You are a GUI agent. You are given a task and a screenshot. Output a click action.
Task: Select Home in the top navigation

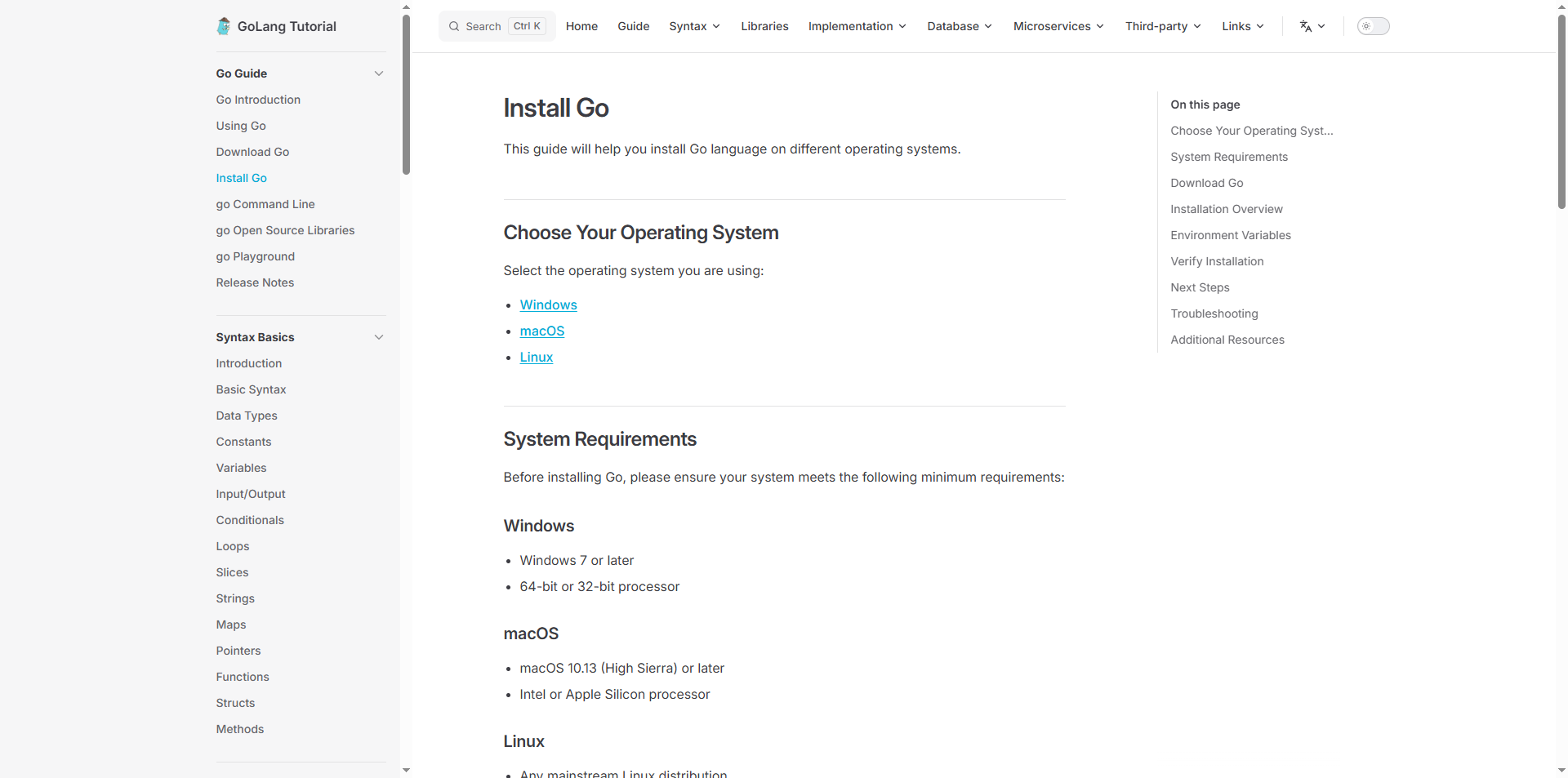point(581,25)
